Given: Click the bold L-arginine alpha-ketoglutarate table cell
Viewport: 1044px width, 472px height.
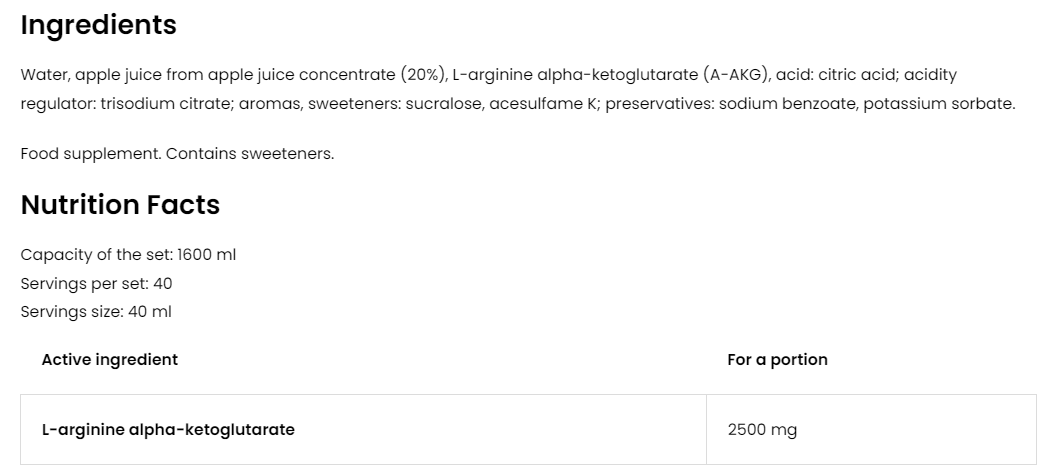Looking at the screenshot, I should [168, 430].
